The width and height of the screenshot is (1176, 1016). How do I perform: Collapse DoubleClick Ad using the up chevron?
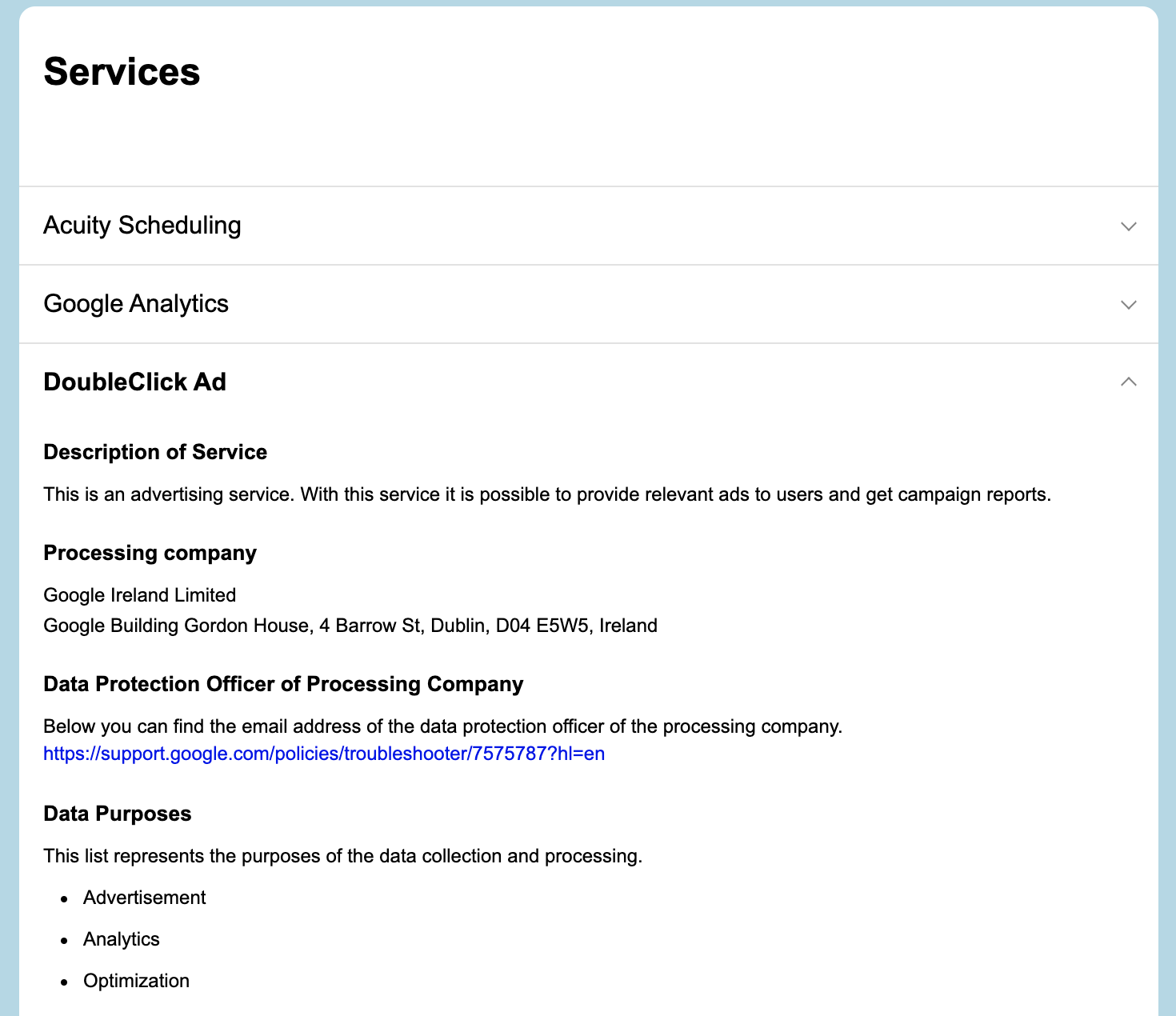[1128, 382]
